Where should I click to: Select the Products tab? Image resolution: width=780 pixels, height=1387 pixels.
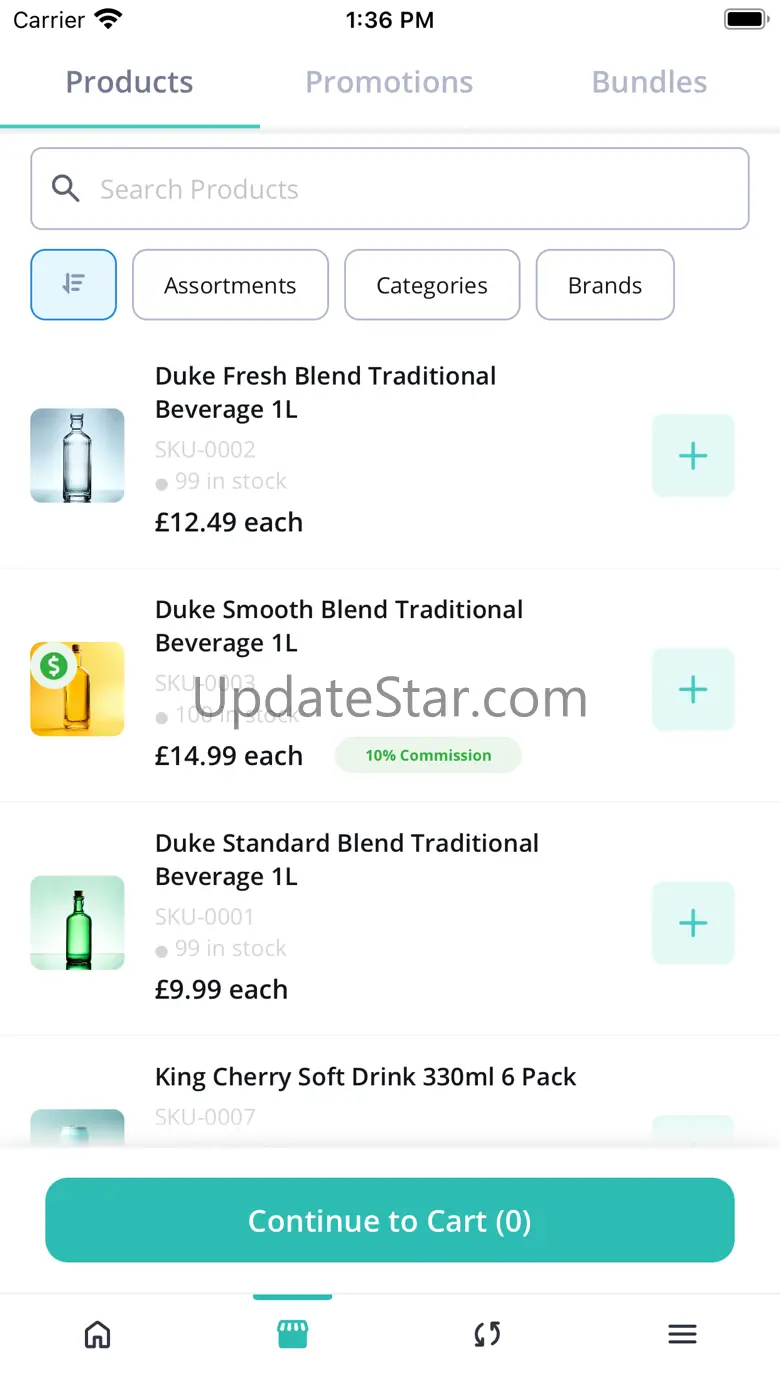point(129,82)
